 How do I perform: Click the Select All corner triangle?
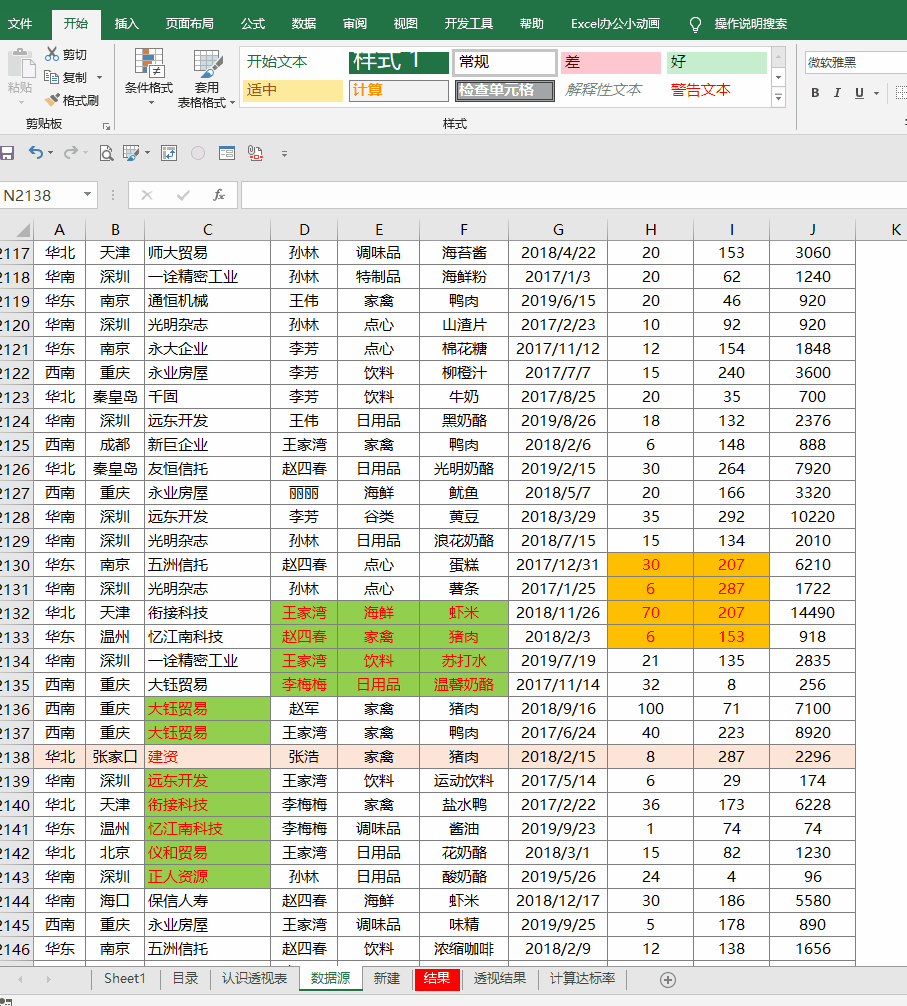tap(22, 230)
